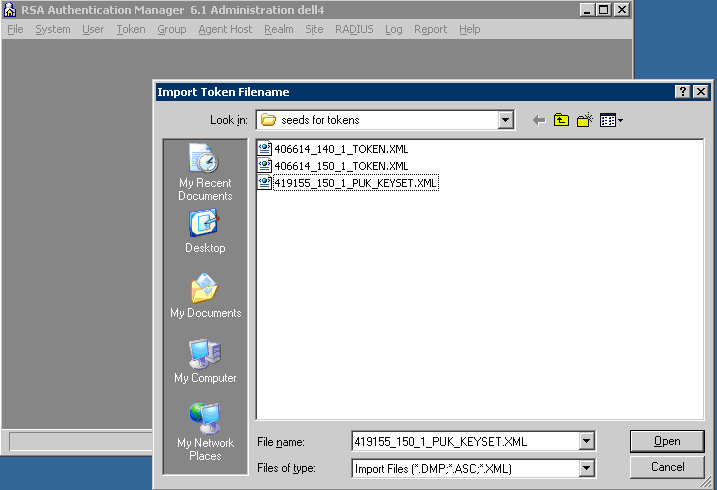The image size is (717, 490).
Task: Click the Cancel button
Action: [667, 467]
